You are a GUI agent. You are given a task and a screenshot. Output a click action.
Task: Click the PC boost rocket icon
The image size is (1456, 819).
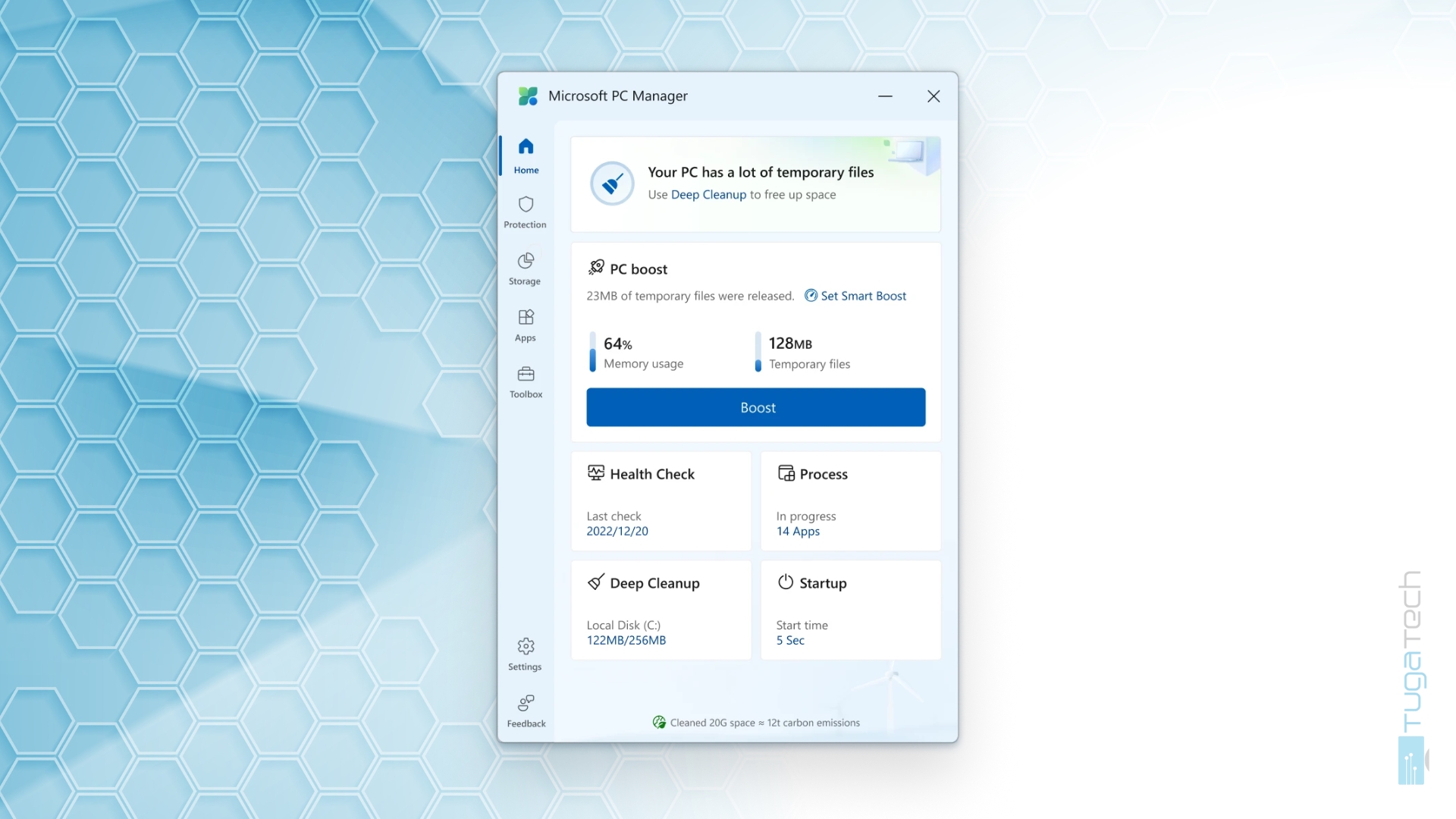596,267
